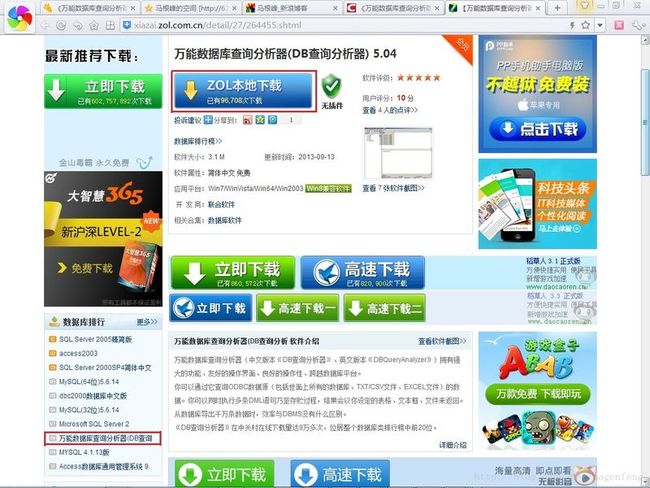Switch to the 马根峰_新浪博客 tab
This screenshot has width=650, height=488.
291,8
